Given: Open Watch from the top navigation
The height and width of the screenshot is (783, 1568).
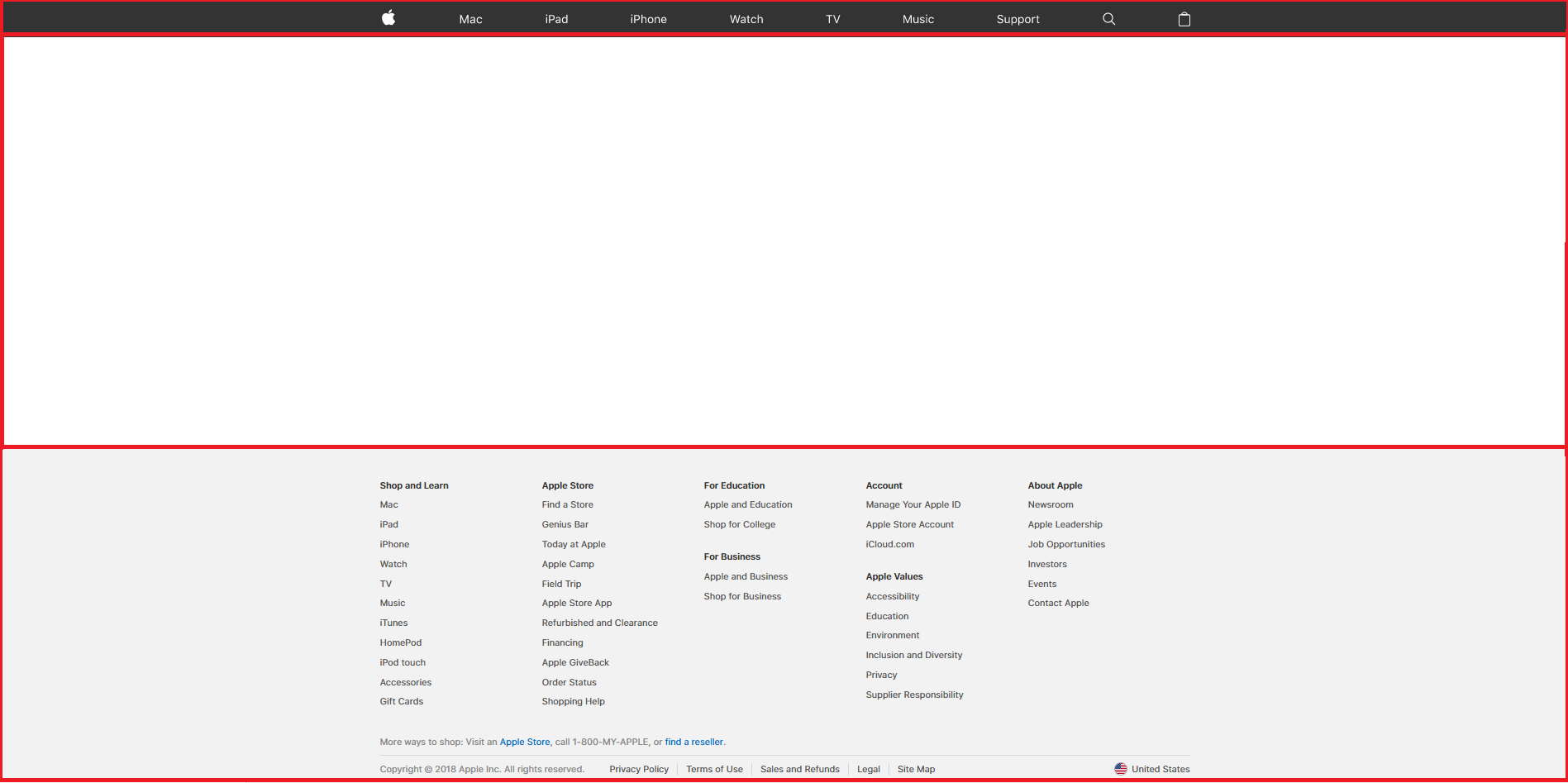Looking at the screenshot, I should [x=746, y=19].
